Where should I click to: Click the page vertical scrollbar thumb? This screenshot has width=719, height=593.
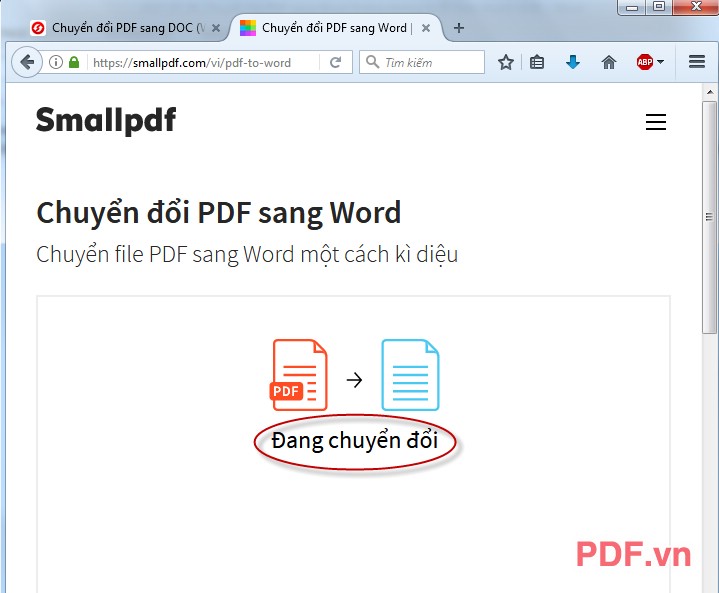click(x=709, y=217)
